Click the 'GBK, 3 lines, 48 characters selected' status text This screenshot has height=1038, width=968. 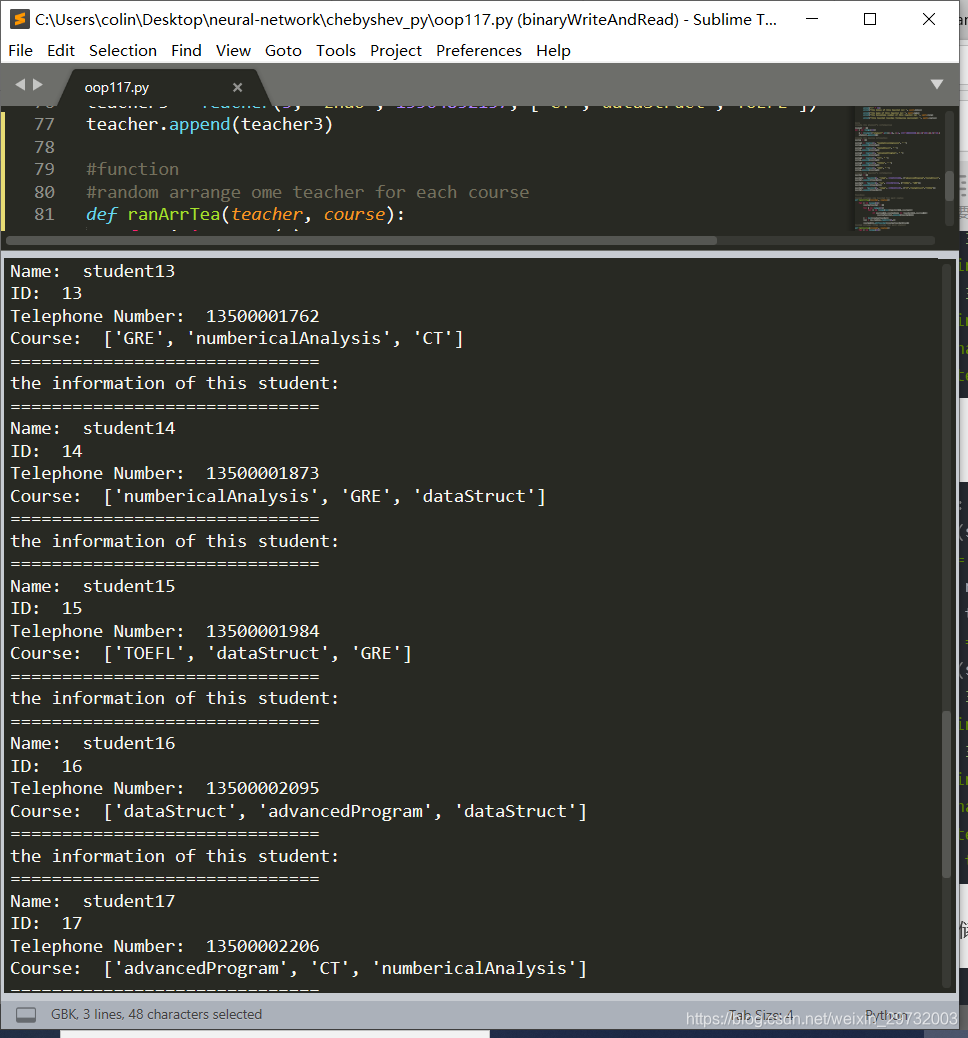pos(156,1014)
